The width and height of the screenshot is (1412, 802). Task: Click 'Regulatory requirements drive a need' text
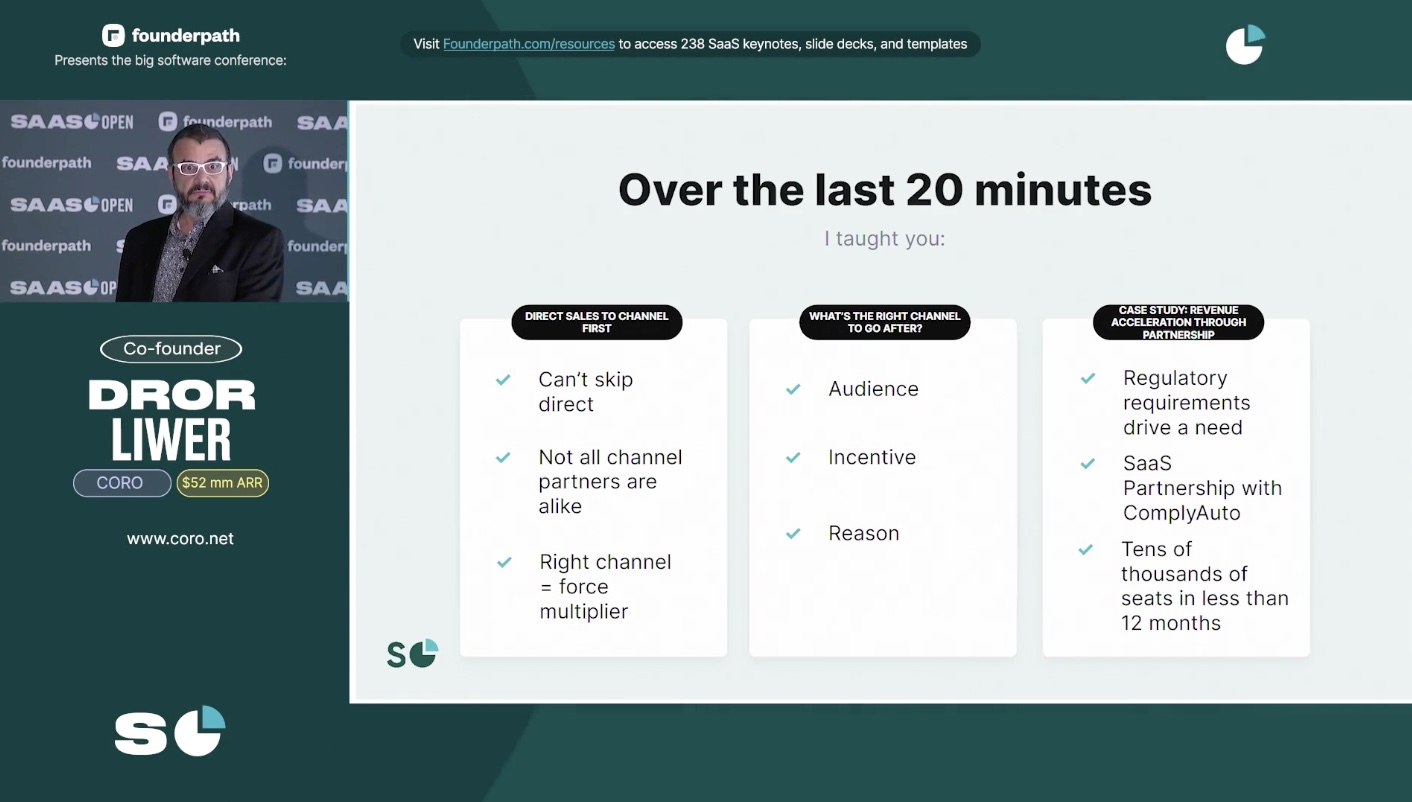pyautogui.click(x=1186, y=403)
